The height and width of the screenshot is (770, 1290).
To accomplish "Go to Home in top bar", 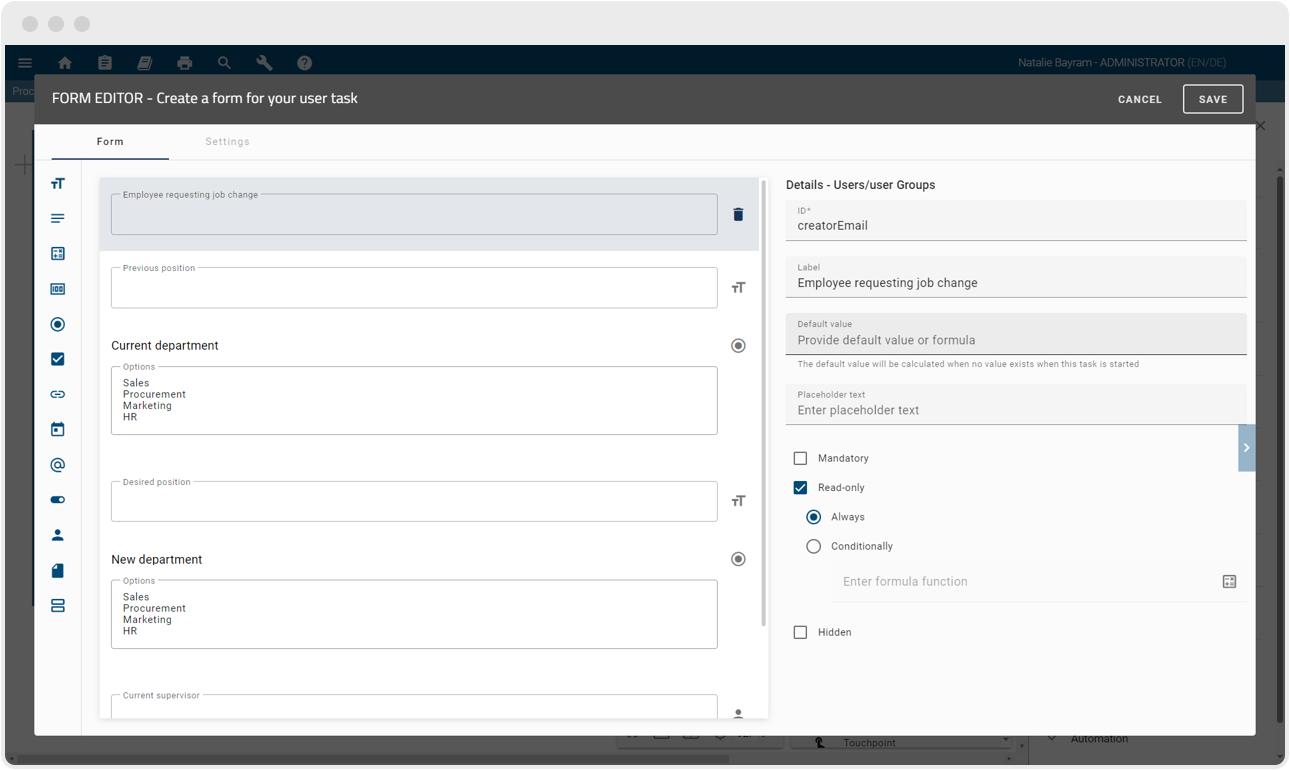I will click(x=65, y=63).
